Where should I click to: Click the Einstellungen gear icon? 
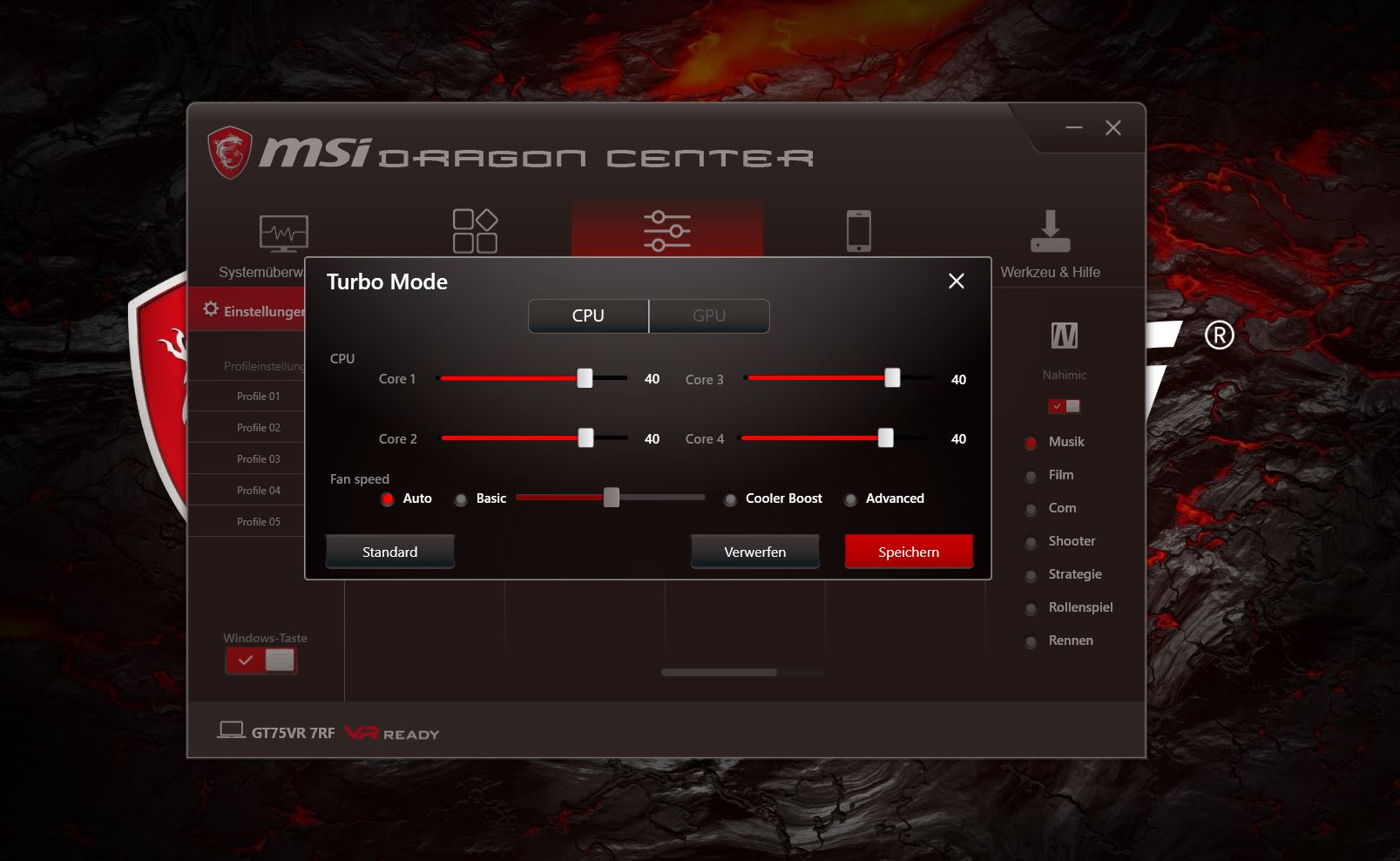[x=211, y=309]
